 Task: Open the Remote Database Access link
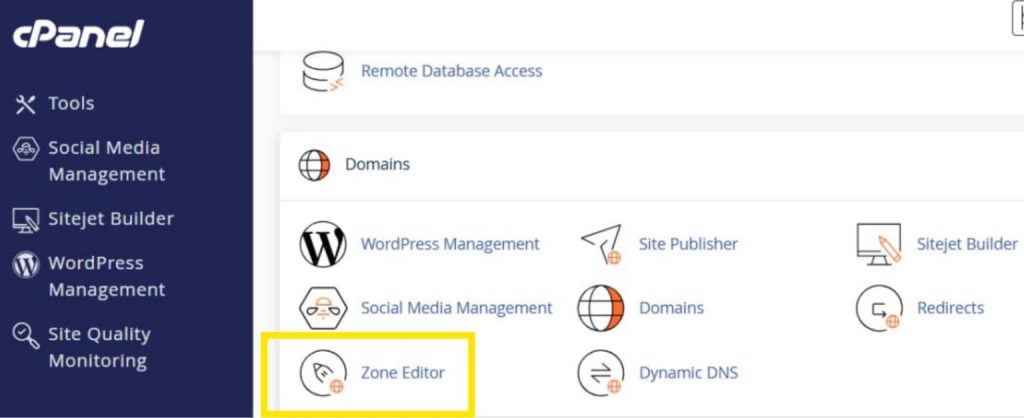[x=451, y=71]
